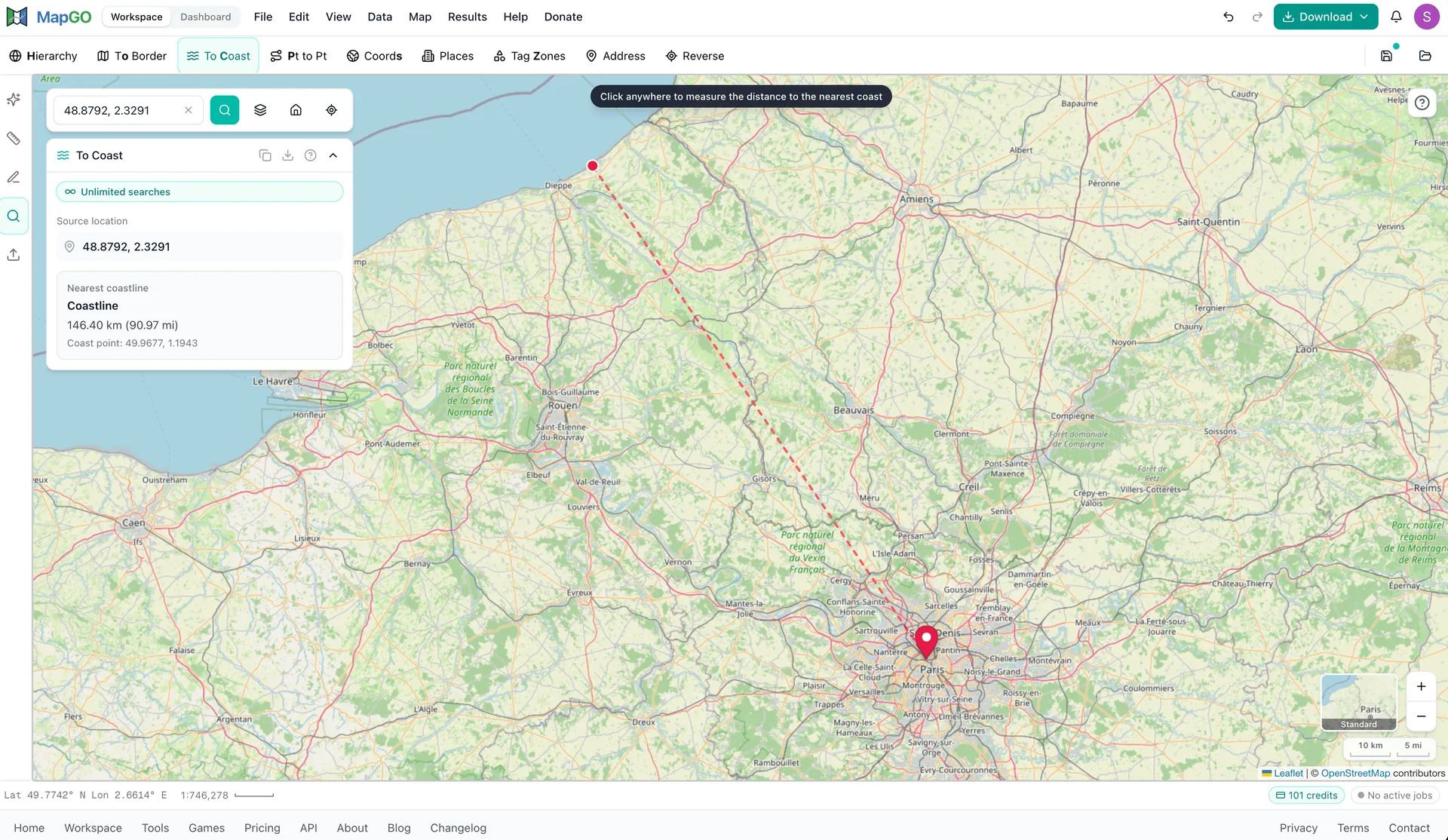Click the teal search button
The width and height of the screenshot is (1448, 840).
point(225,110)
